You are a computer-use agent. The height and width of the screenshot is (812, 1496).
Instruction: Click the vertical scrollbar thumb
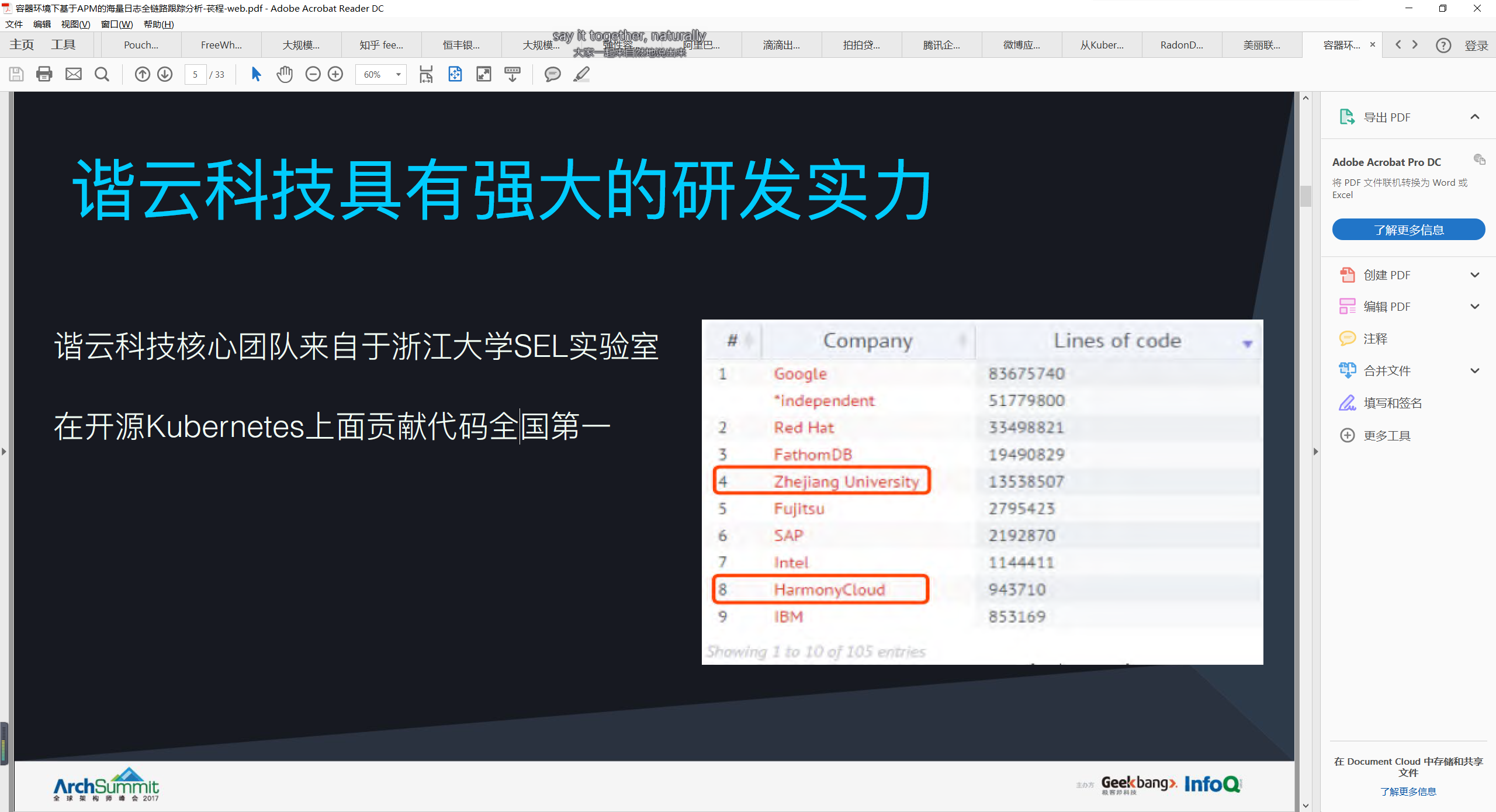pyautogui.click(x=1305, y=196)
